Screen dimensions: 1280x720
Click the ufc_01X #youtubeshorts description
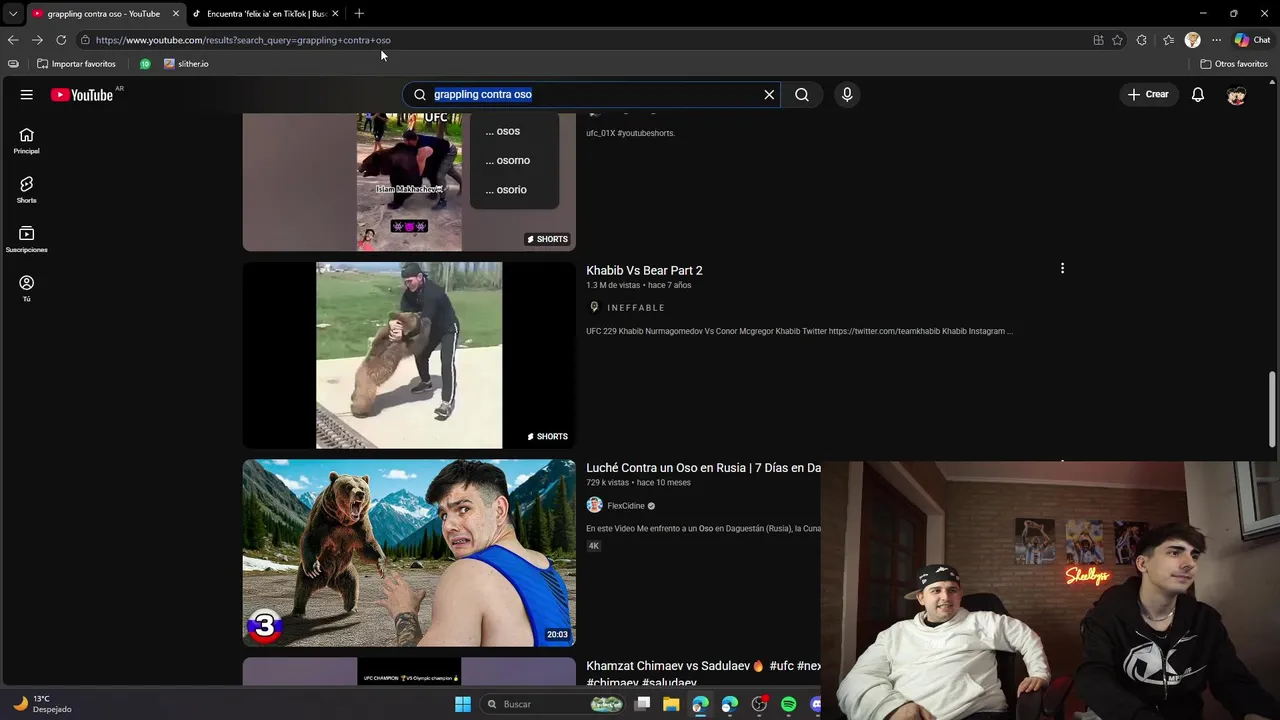(630, 133)
